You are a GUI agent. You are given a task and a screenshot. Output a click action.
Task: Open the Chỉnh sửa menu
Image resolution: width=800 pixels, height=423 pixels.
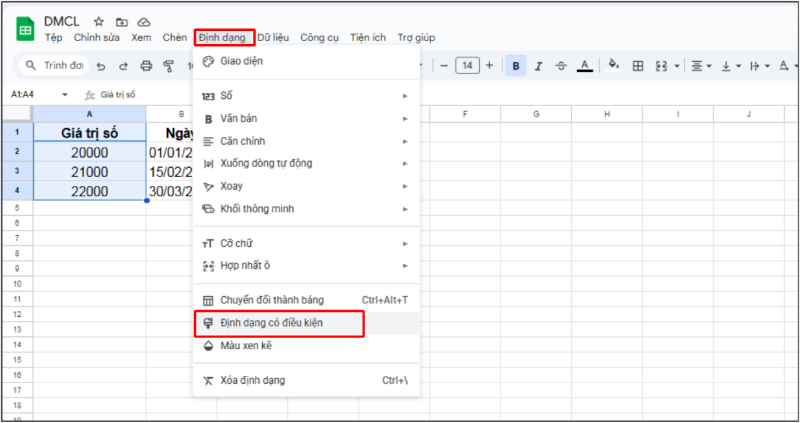coord(97,38)
